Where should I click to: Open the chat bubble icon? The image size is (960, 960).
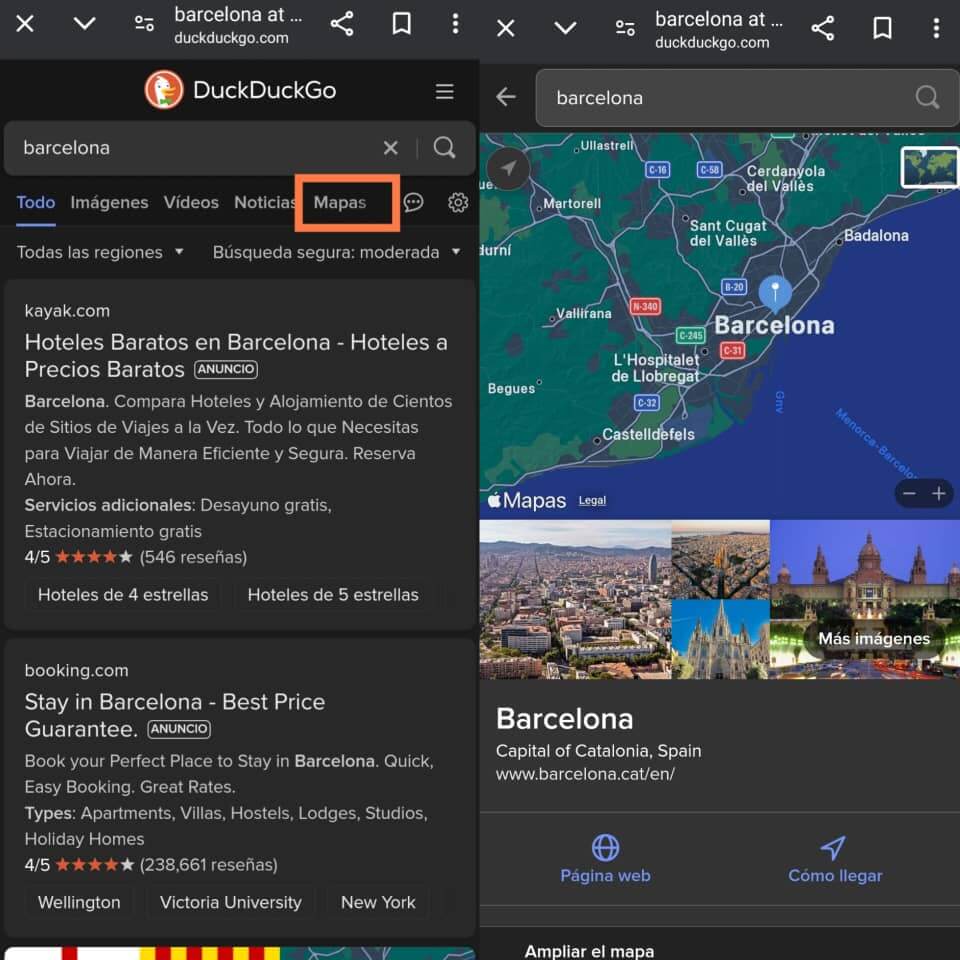click(x=413, y=203)
